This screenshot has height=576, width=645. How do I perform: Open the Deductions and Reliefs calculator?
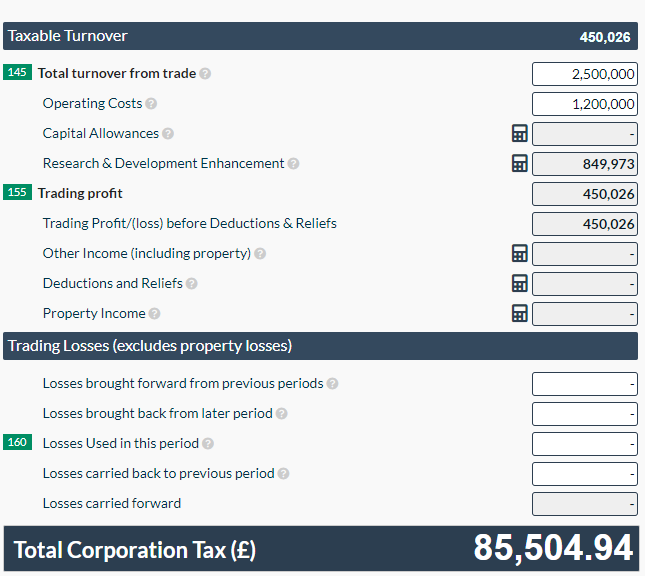coord(519,284)
